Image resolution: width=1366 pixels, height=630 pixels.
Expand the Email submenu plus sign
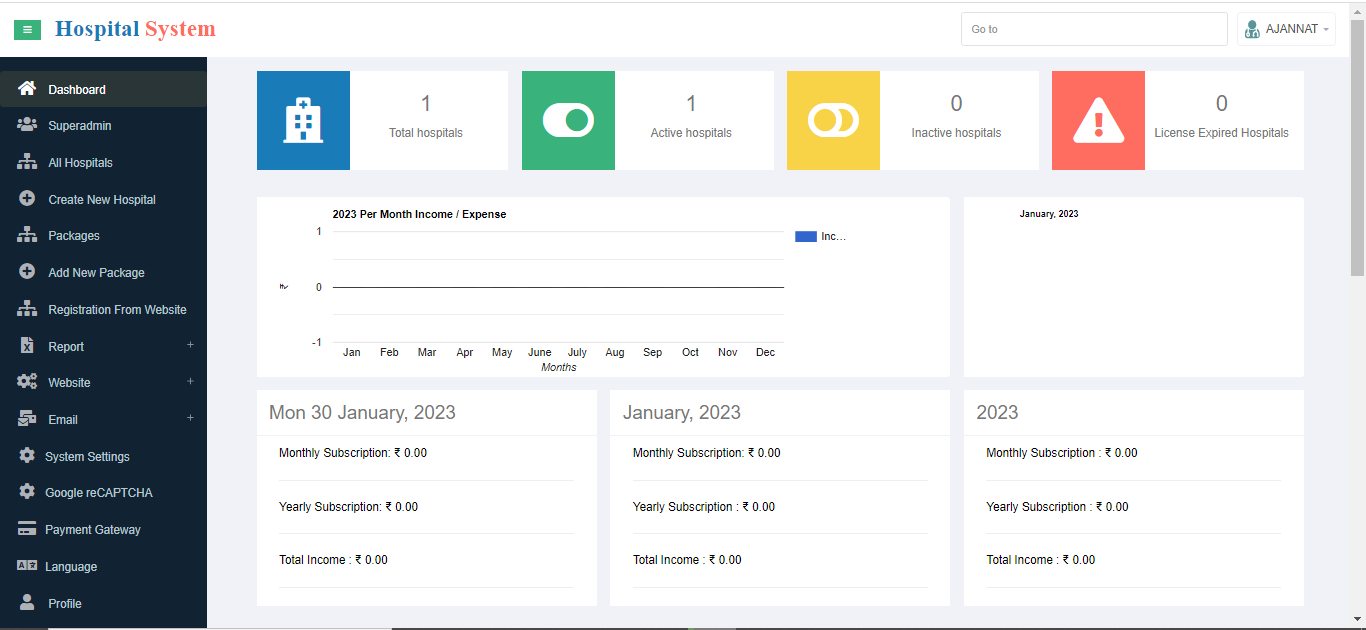(x=190, y=418)
